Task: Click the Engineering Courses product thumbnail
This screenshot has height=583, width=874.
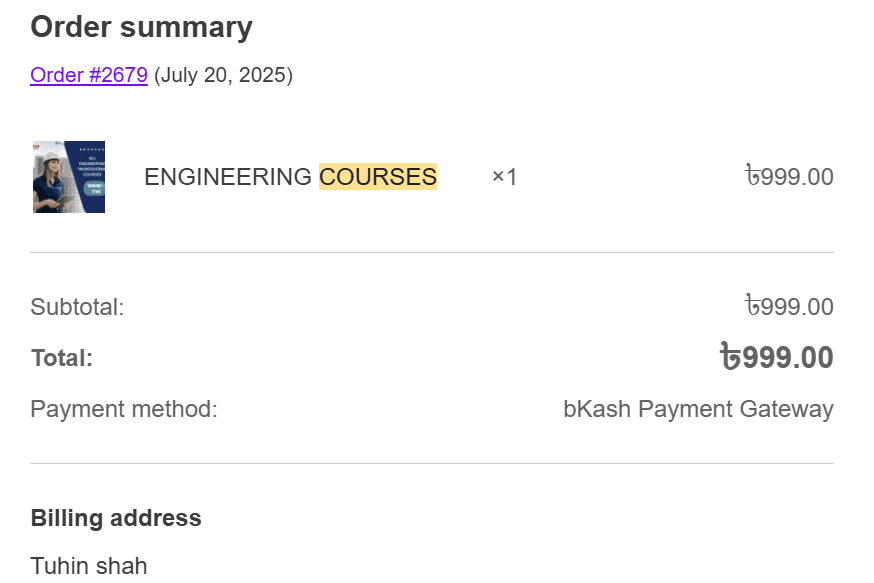Action: (69, 177)
